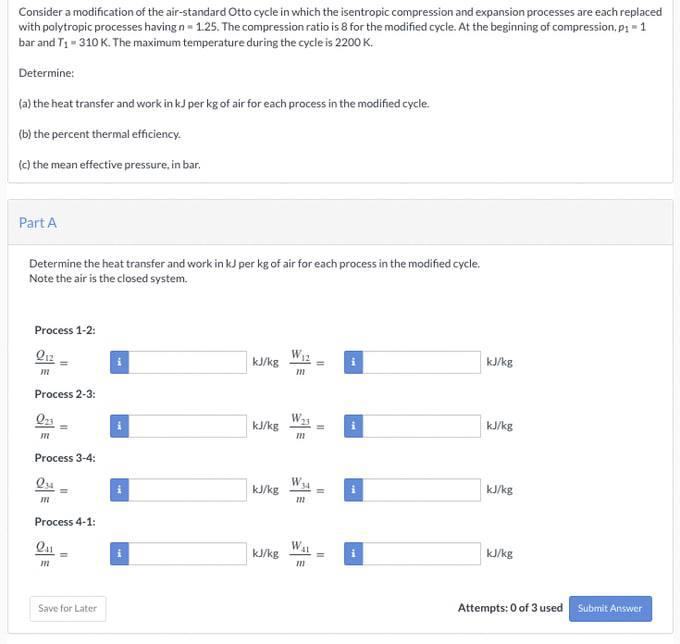
Task: Select the W34/m input field
Action: 422,490
